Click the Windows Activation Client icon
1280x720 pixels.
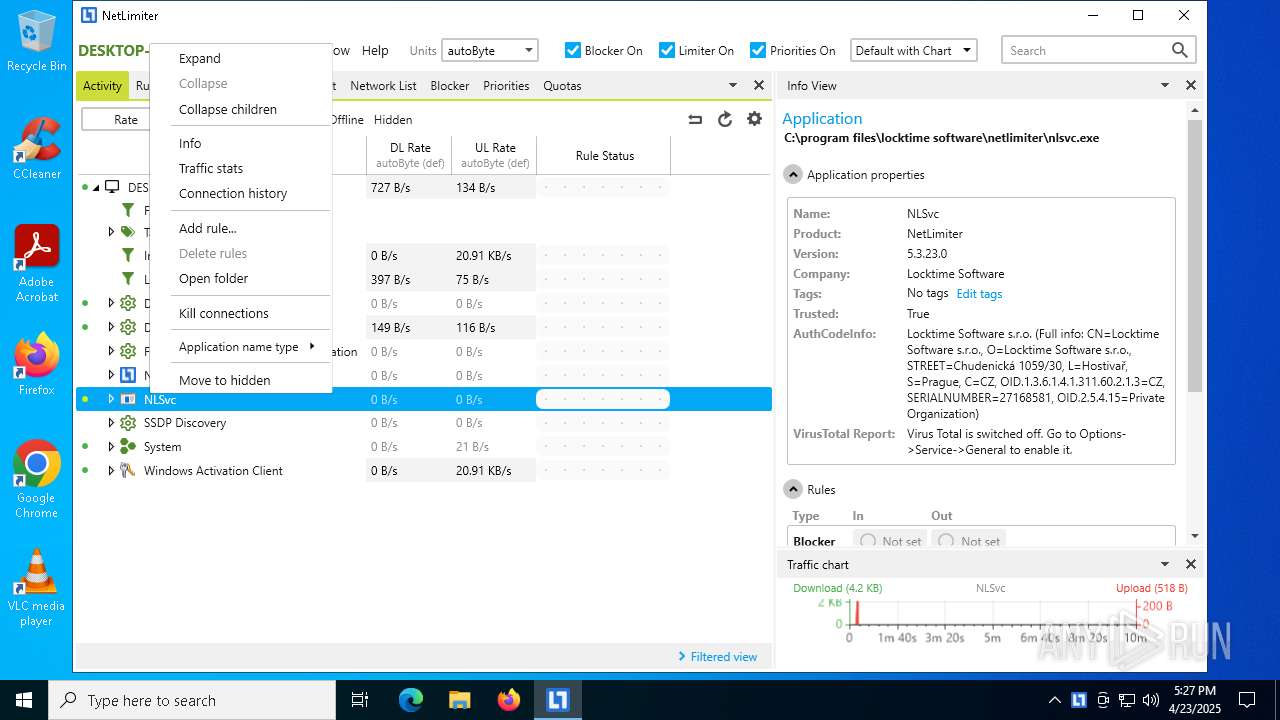pyautogui.click(x=128, y=471)
